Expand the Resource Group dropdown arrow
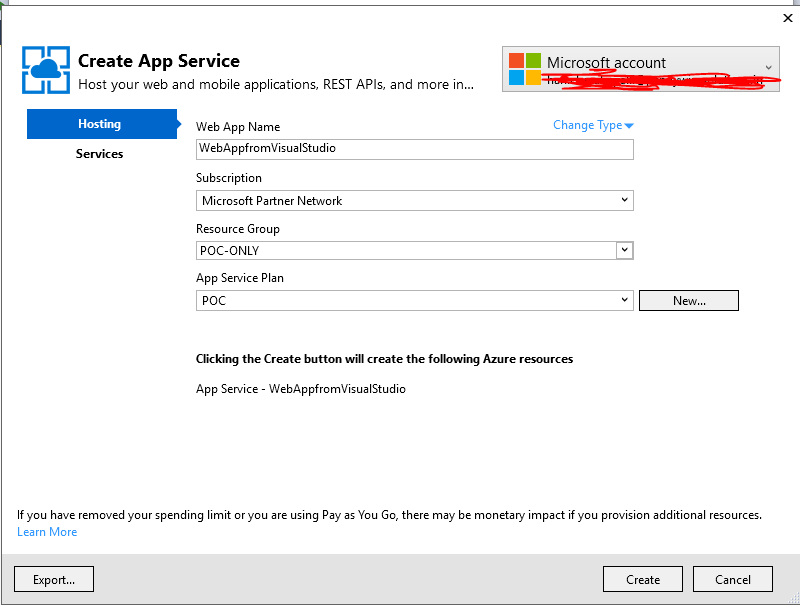 [x=624, y=250]
